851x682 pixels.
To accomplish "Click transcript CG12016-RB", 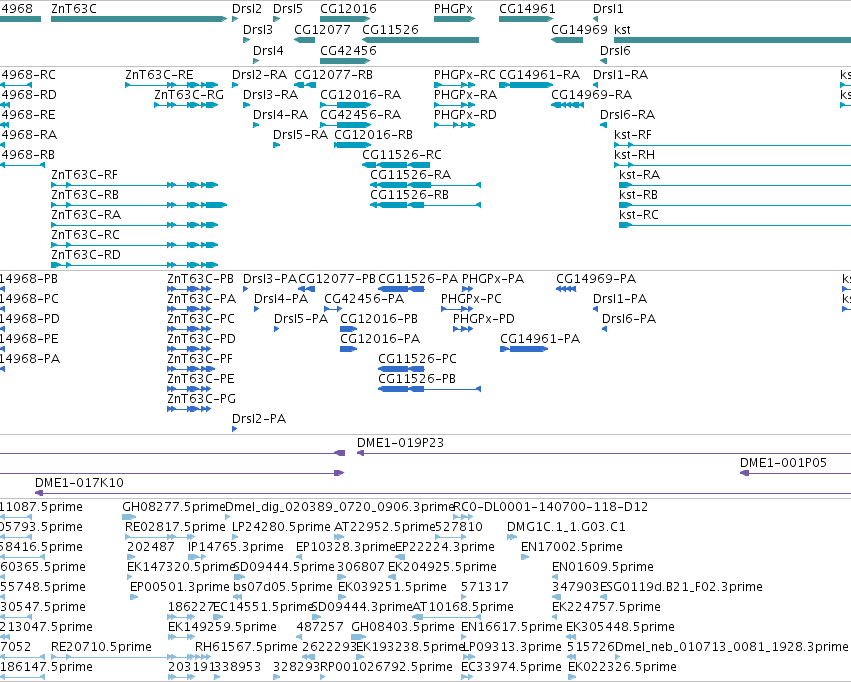I will coord(373,135).
